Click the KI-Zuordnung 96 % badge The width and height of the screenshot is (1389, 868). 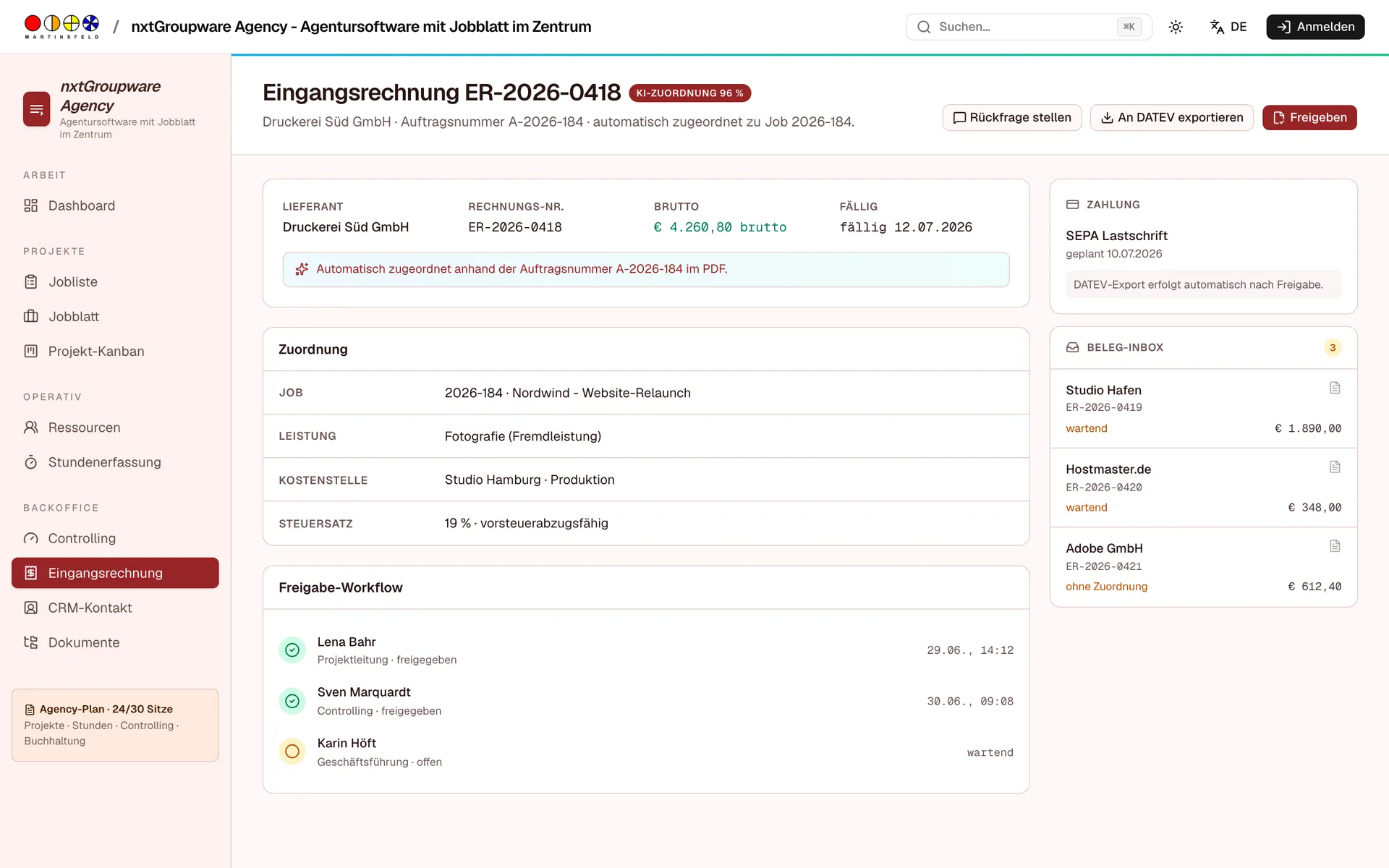[x=690, y=93]
